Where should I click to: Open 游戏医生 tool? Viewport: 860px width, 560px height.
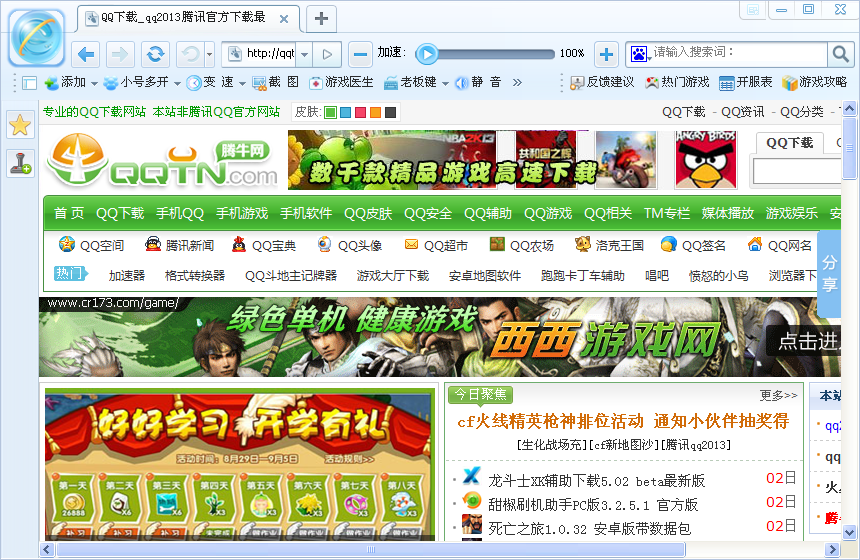(341, 82)
